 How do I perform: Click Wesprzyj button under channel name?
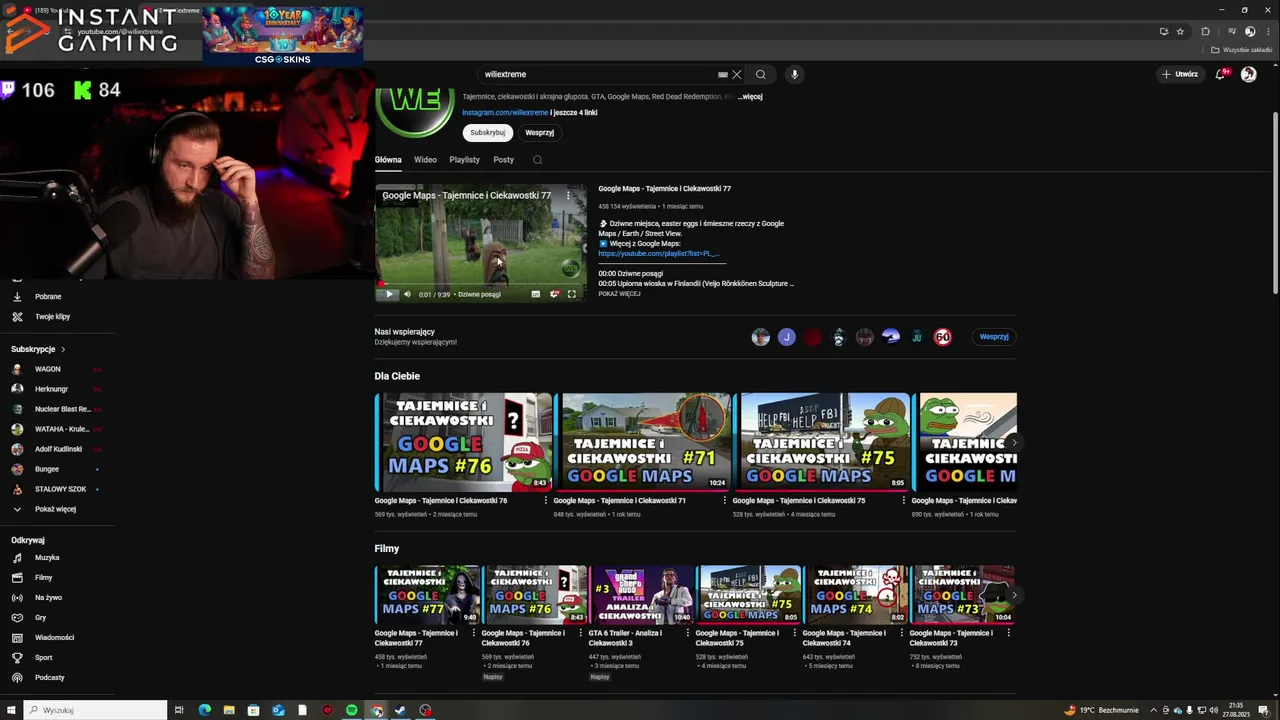point(539,132)
